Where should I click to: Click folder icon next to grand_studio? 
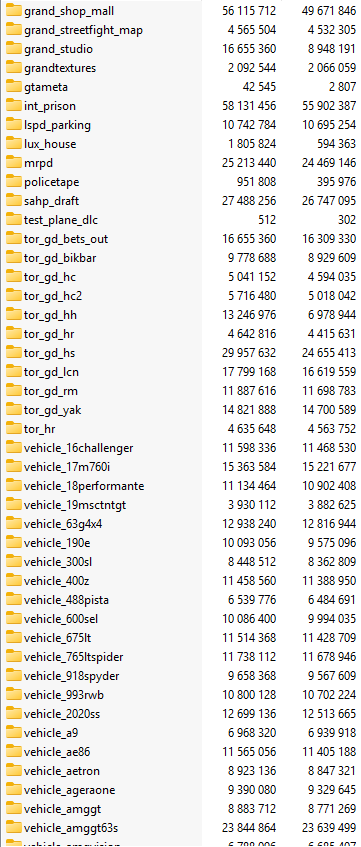pos(14,49)
